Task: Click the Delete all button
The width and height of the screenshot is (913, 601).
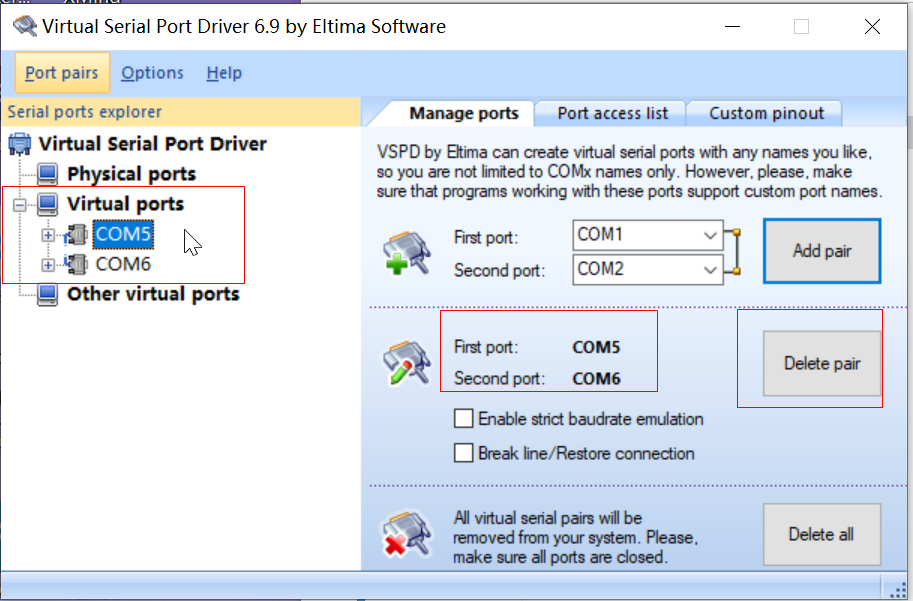Action: pyautogui.click(x=822, y=534)
